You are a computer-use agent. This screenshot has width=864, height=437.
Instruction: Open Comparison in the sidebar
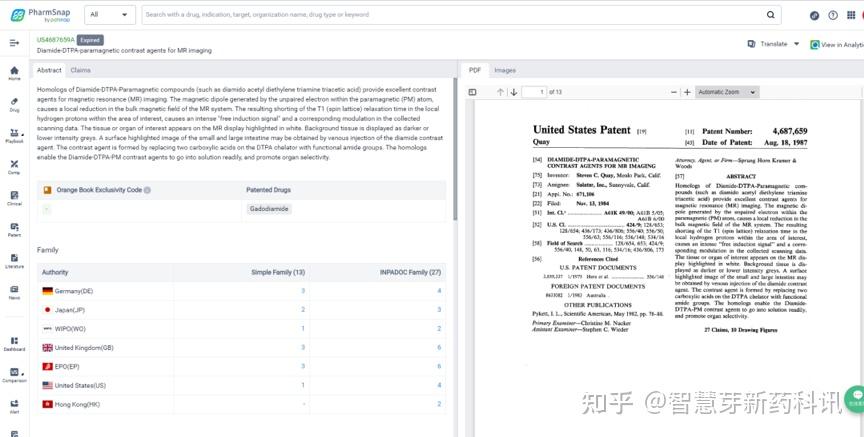point(14,375)
